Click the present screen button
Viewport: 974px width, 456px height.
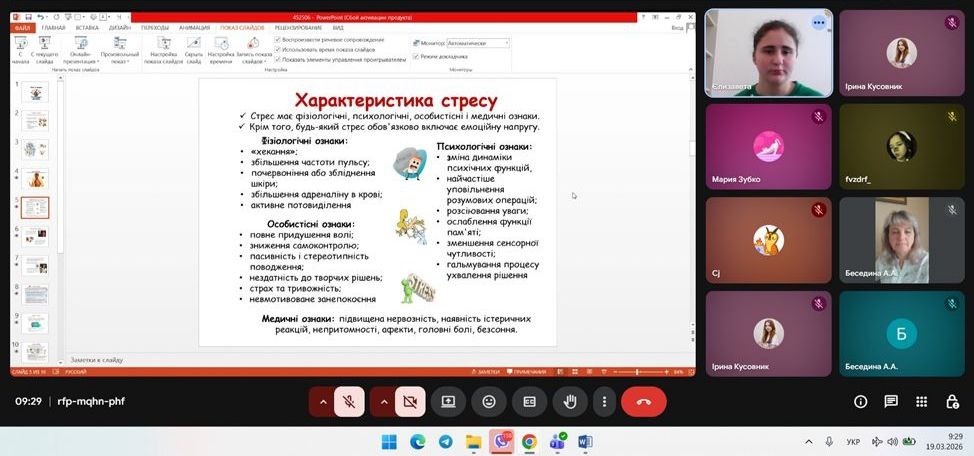coord(448,401)
